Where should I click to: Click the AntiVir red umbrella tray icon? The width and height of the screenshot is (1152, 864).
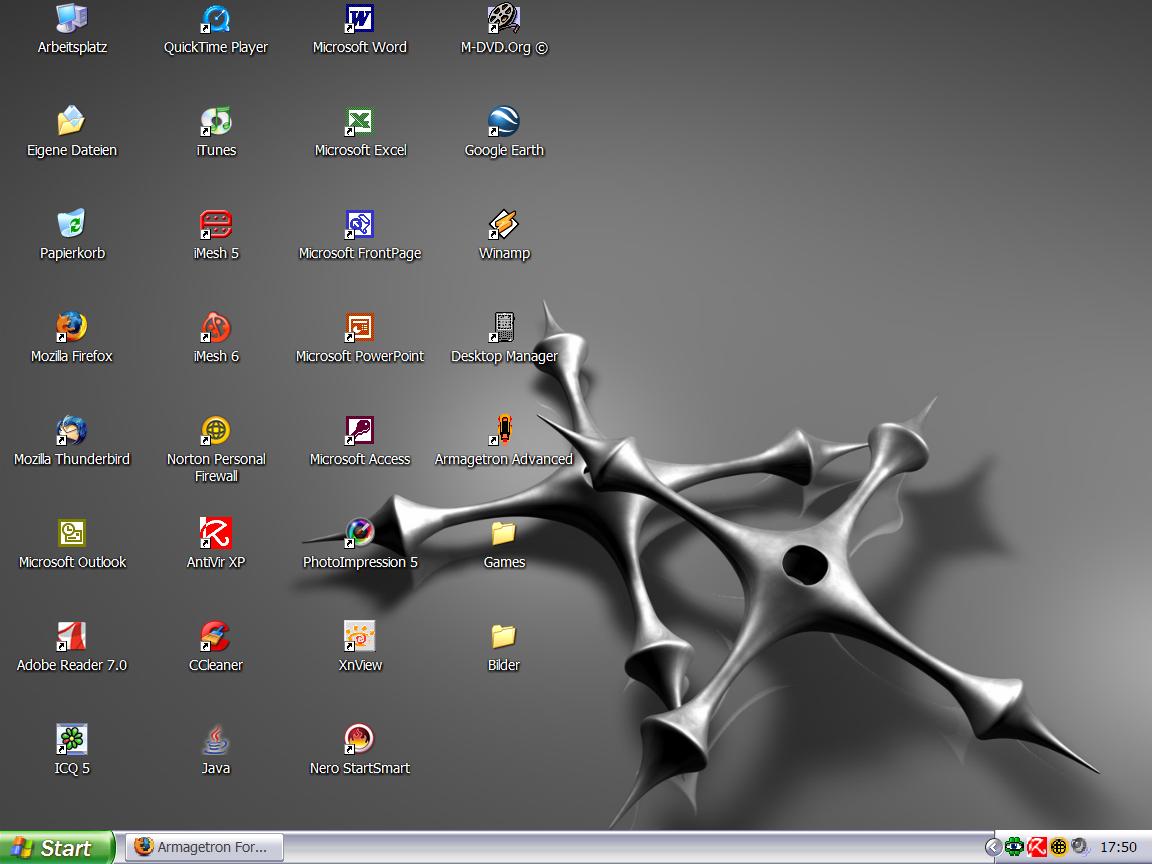tap(1037, 847)
